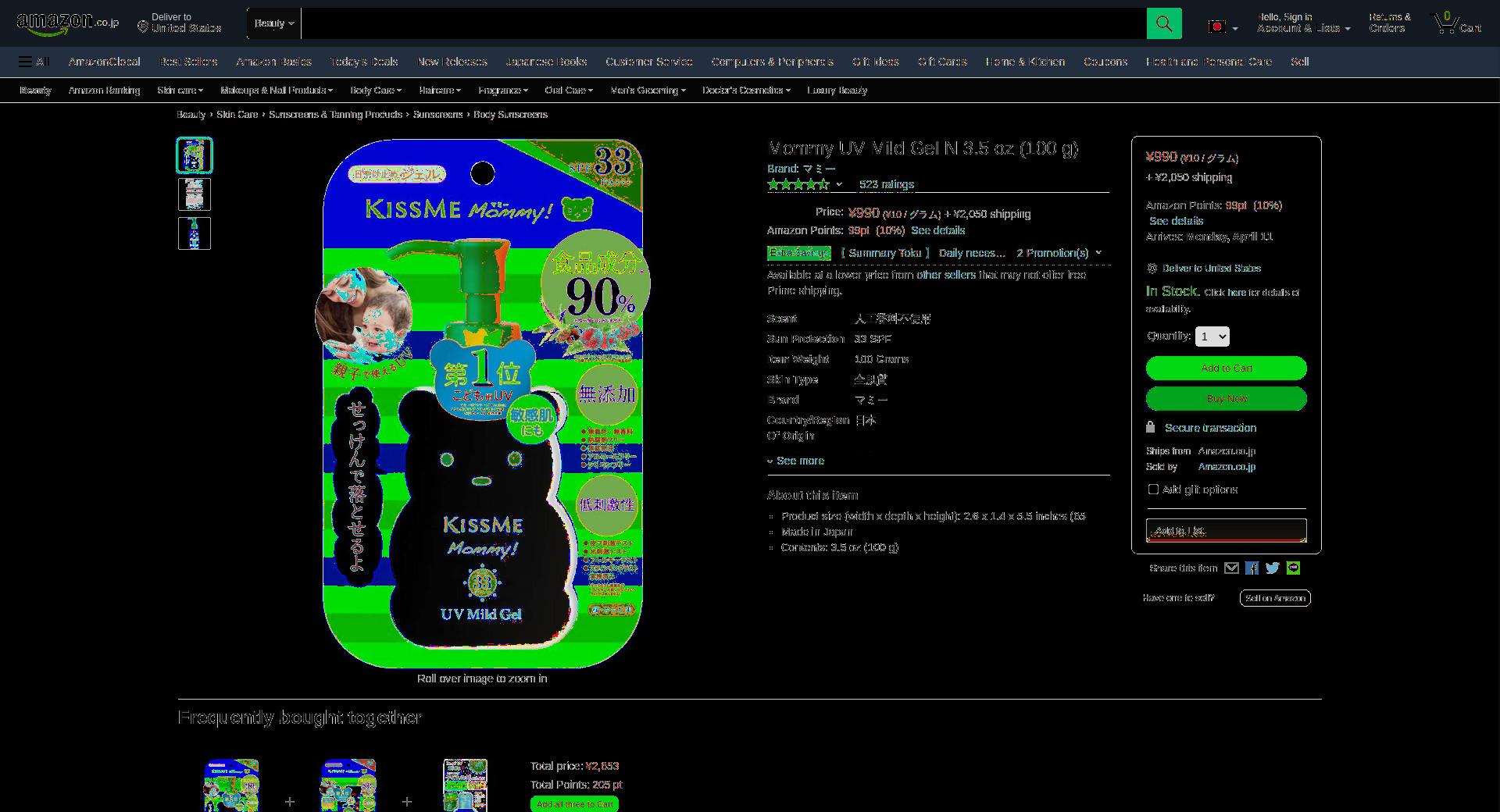
Task: Open the Makeups & Nail Products submenu
Action: 277,91
